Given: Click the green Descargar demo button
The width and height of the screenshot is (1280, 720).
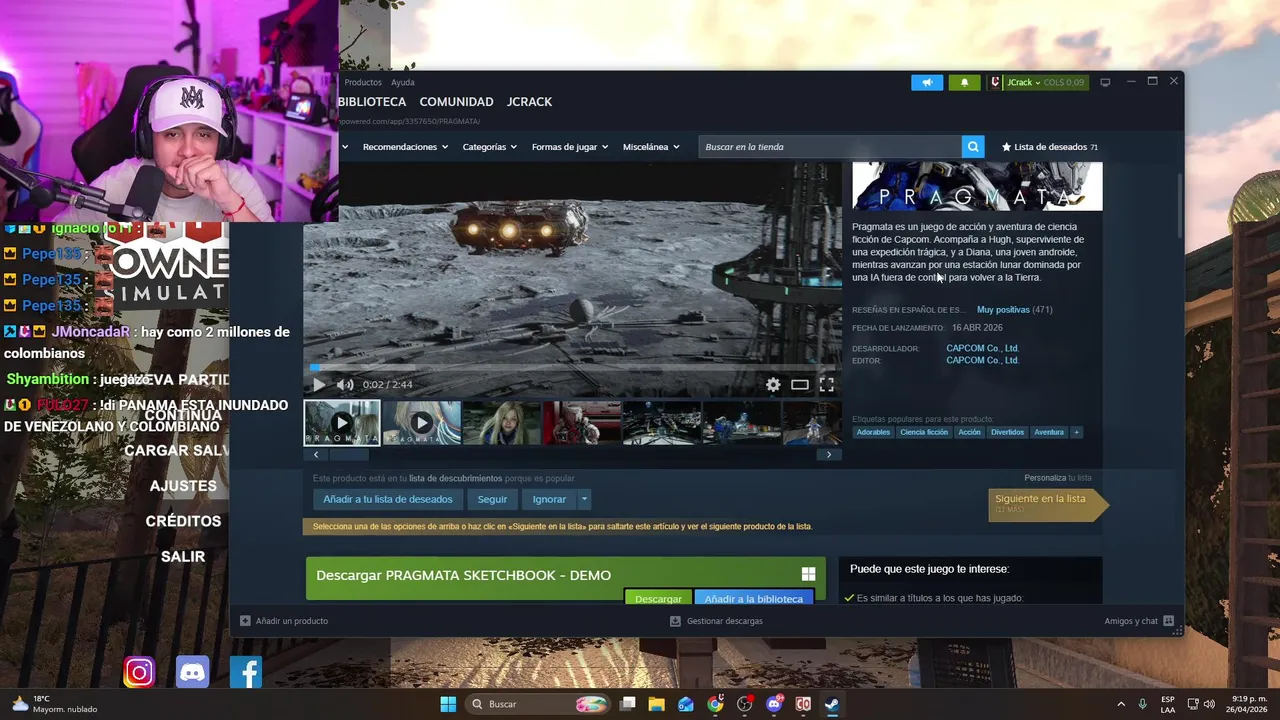Looking at the screenshot, I should pos(658,598).
